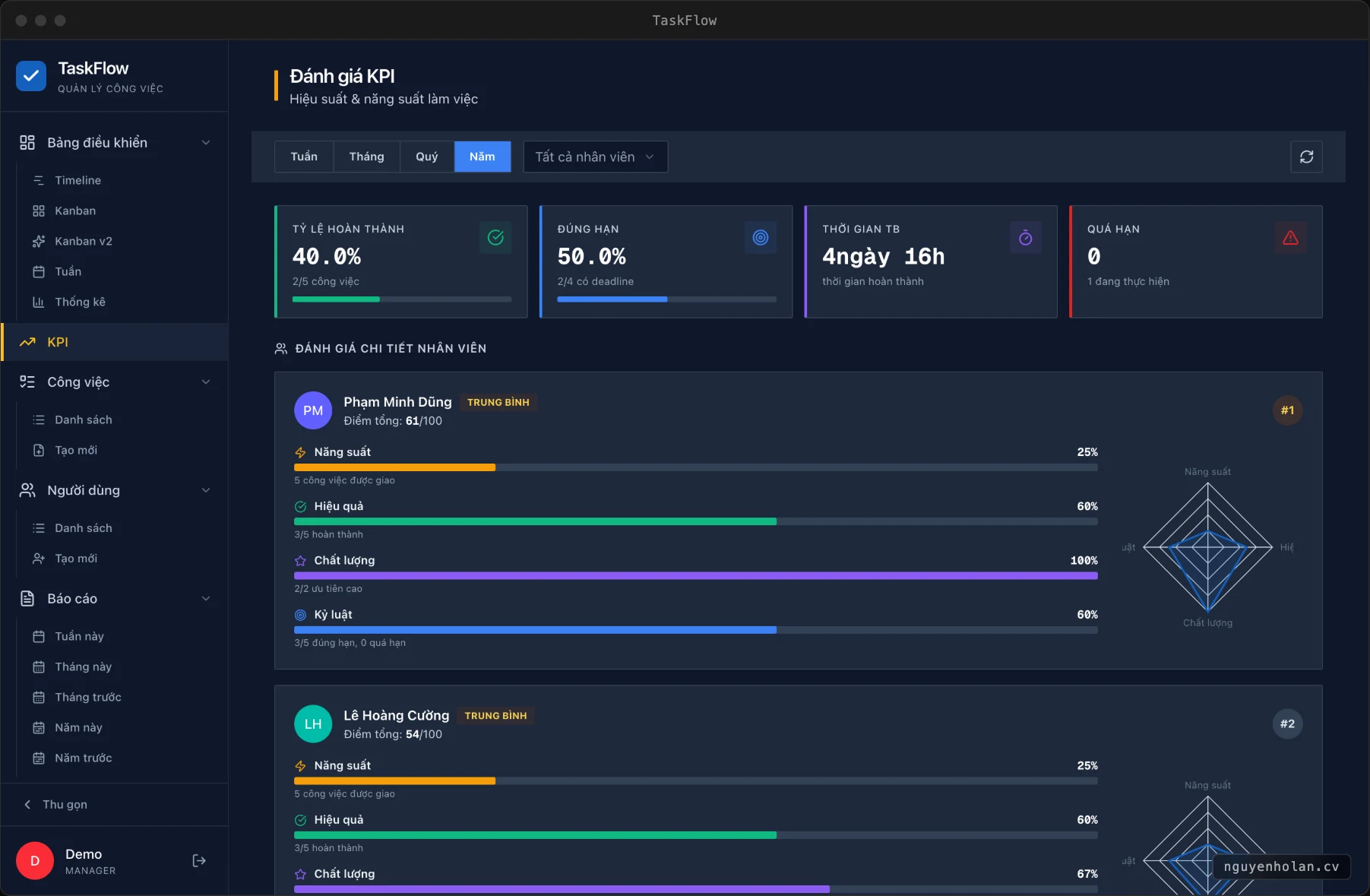Click the Điểm tổng: 61/100 score
Viewport: 1370px width, 896px height.
pos(393,420)
